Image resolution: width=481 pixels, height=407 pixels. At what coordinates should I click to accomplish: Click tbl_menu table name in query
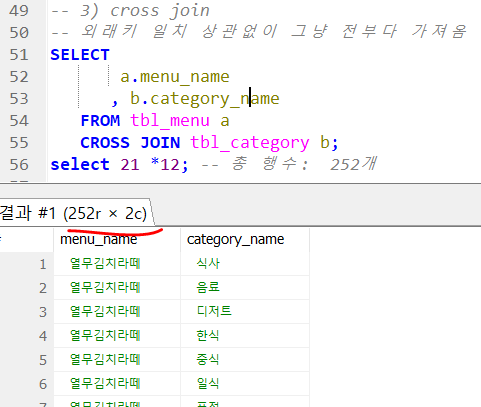(x=170, y=121)
